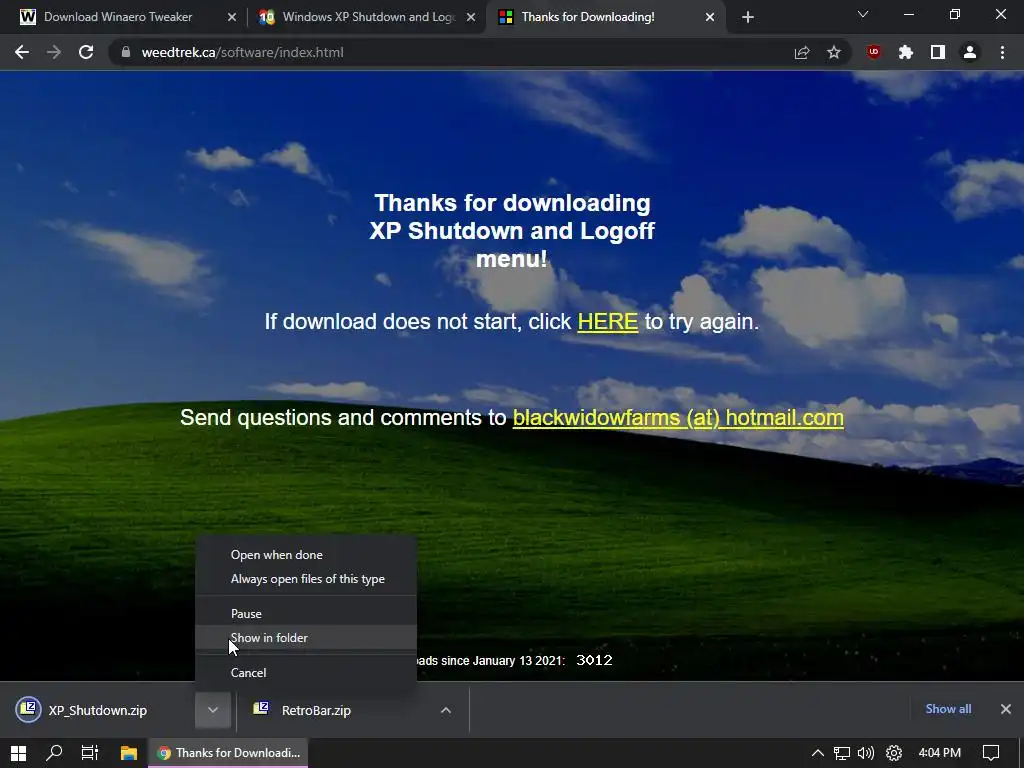Show hidden system tray icons

click(818, 753)
